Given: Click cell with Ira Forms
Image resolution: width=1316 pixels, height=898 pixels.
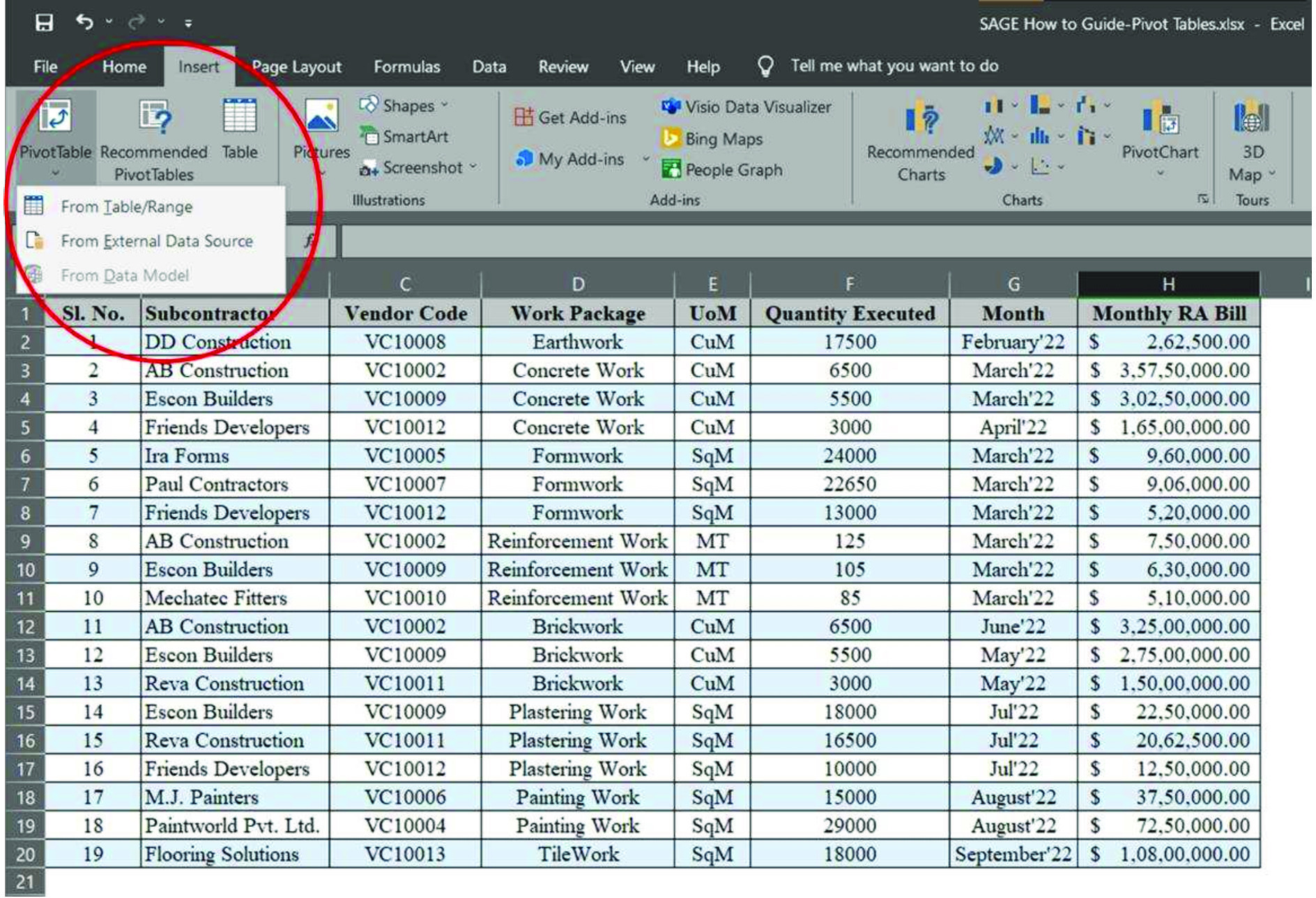Looking at the screenshot, I should coord(235,456).
